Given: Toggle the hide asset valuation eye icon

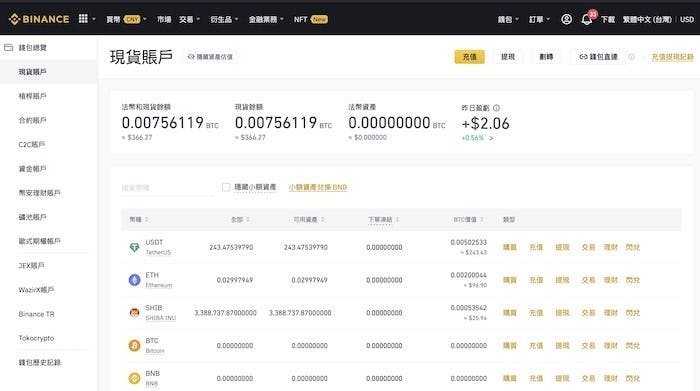Looking at the screenshot, I should 191,57.
